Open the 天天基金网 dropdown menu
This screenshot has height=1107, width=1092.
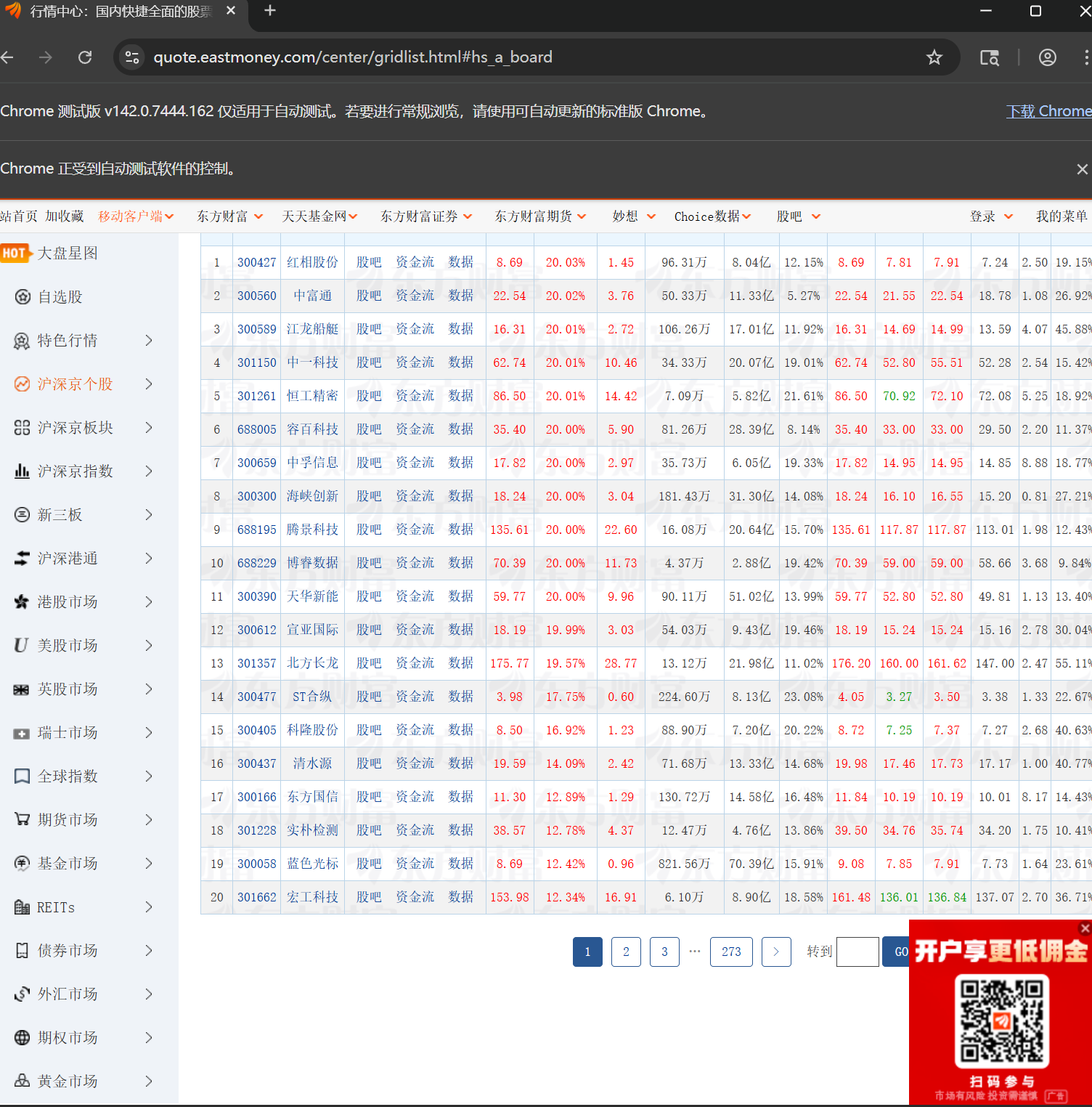point(319,216)
